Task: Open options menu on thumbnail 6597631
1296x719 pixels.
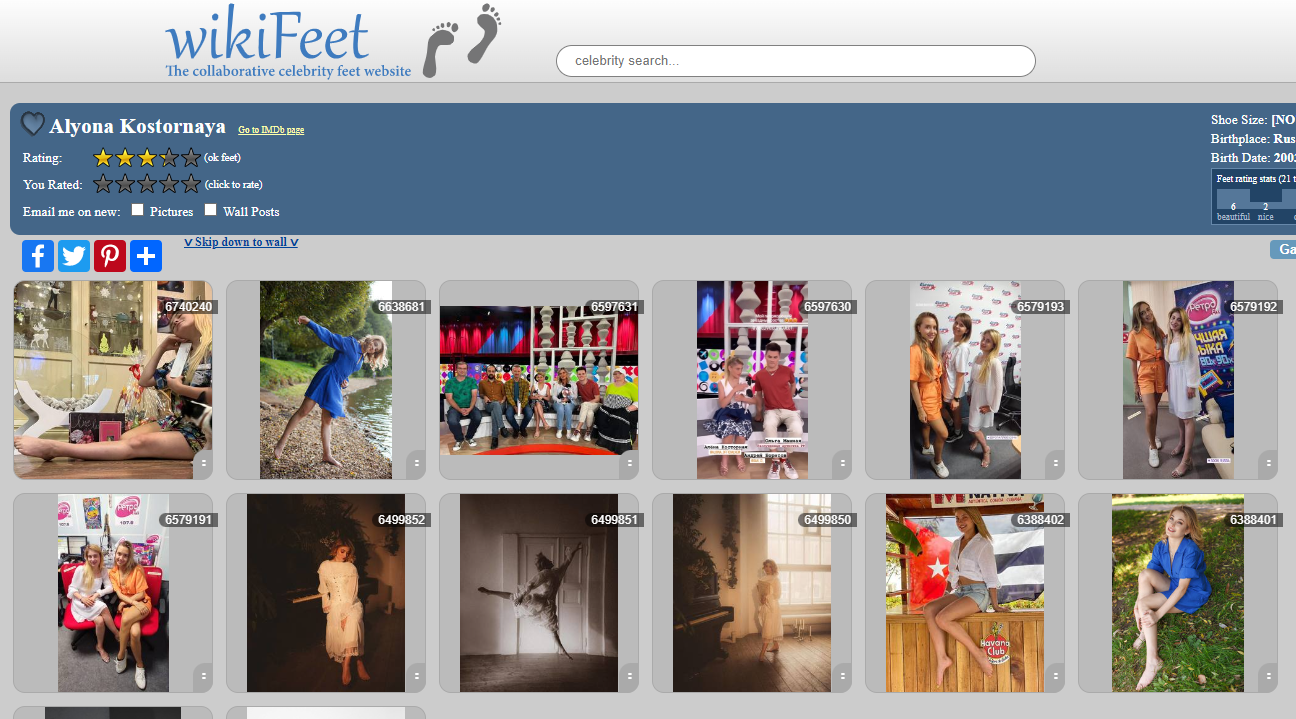Action: point(629,464)
